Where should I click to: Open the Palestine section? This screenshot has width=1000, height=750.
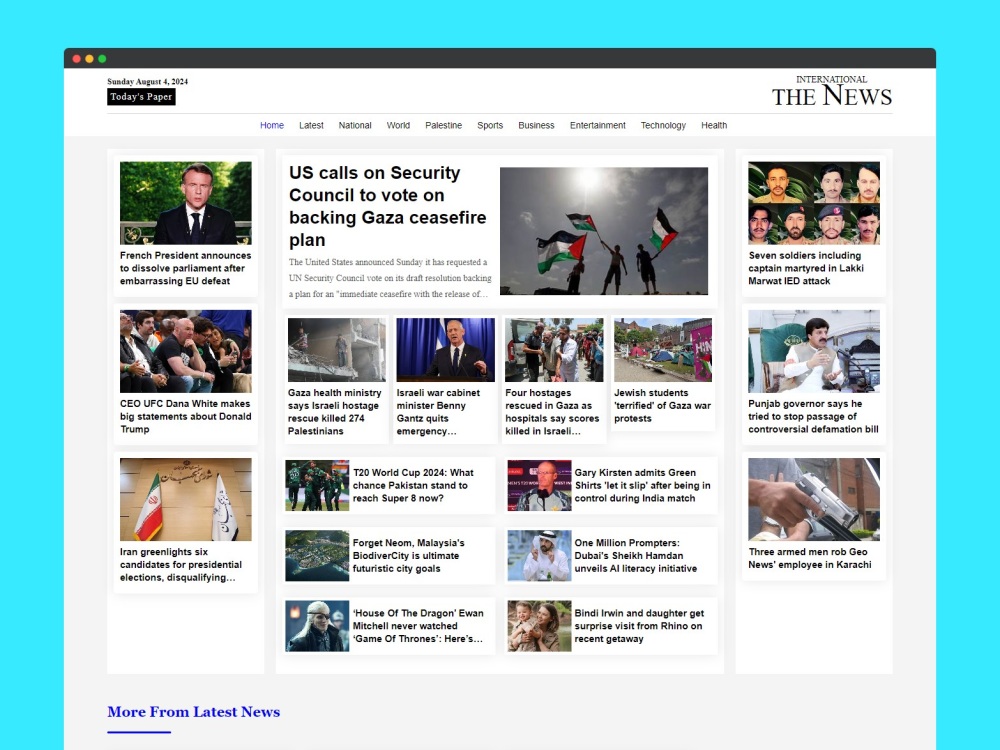tap(443, 126)
